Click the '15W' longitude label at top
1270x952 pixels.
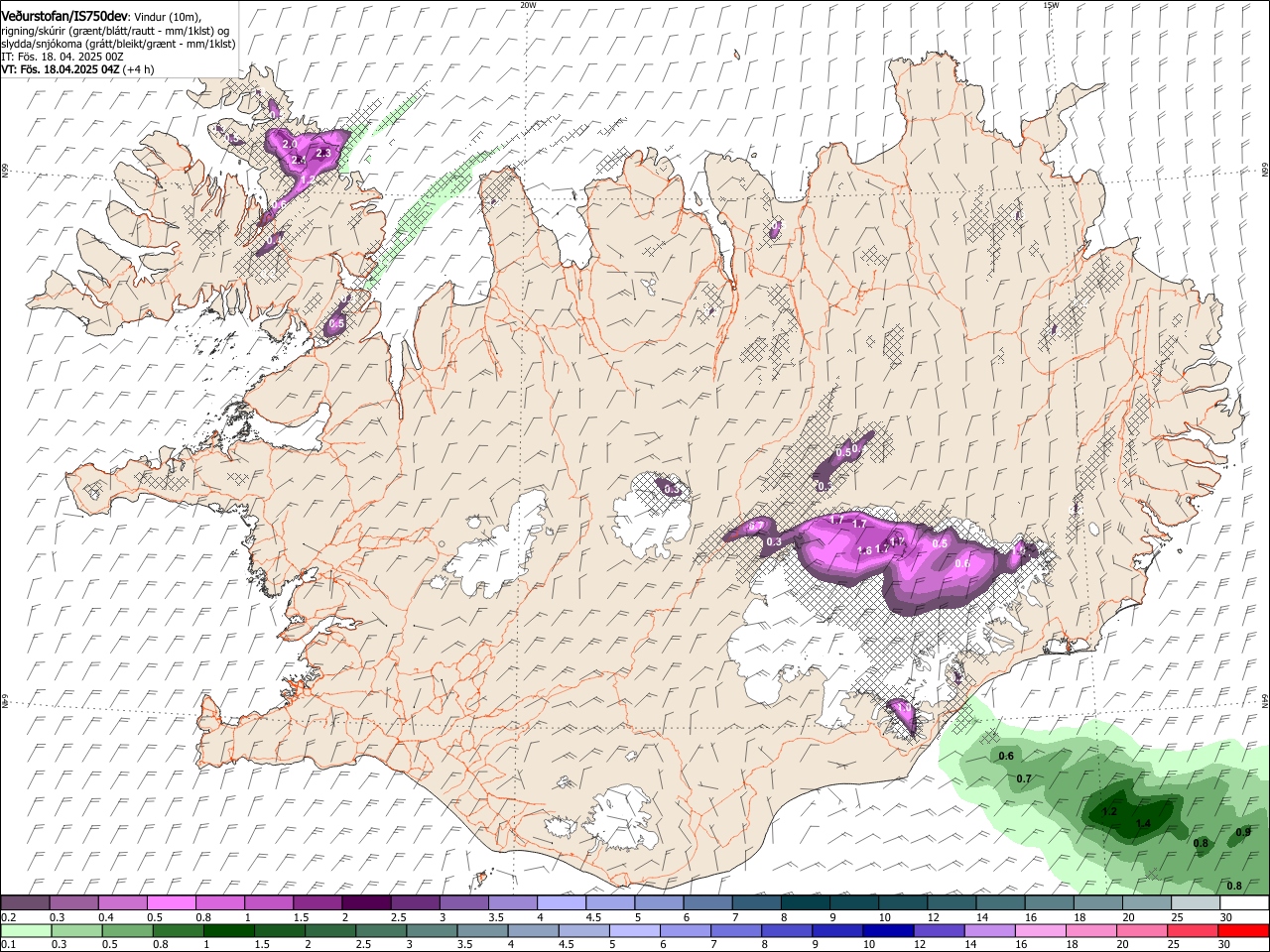pos(1051,5)
